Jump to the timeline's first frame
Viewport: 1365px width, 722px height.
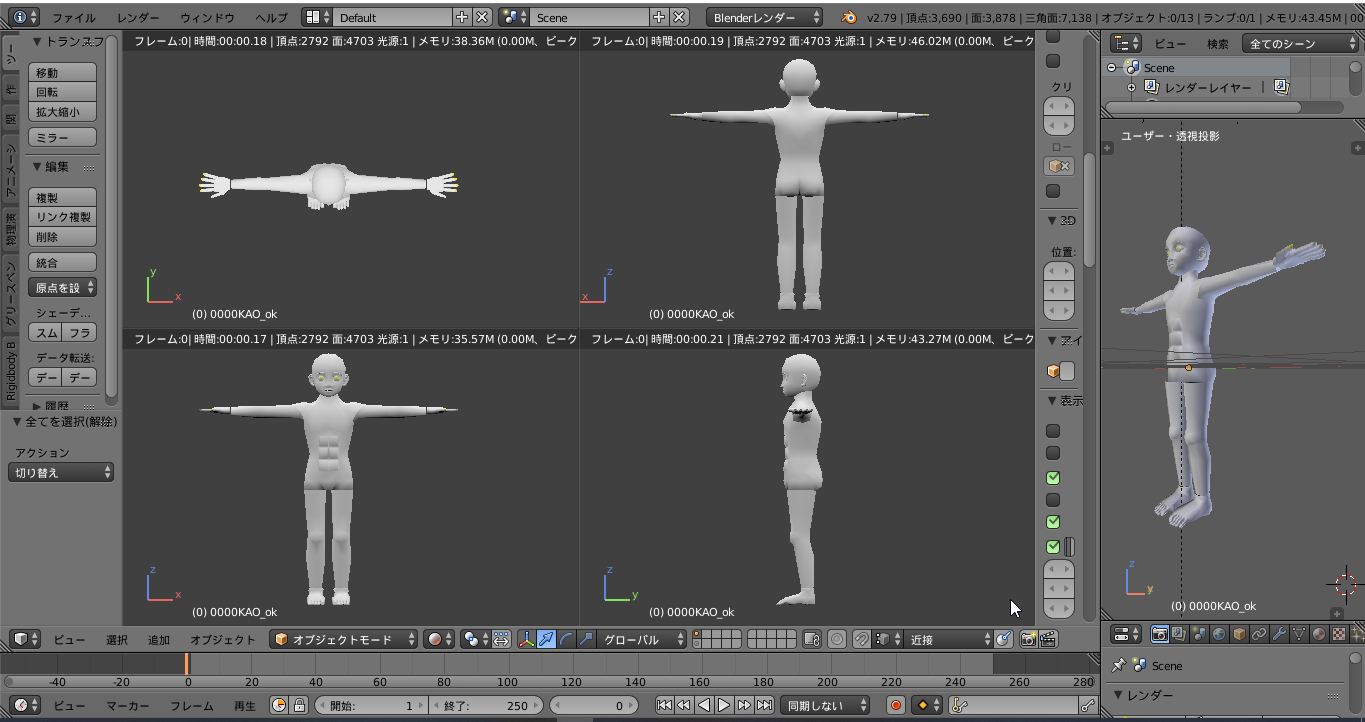[664, 705]
